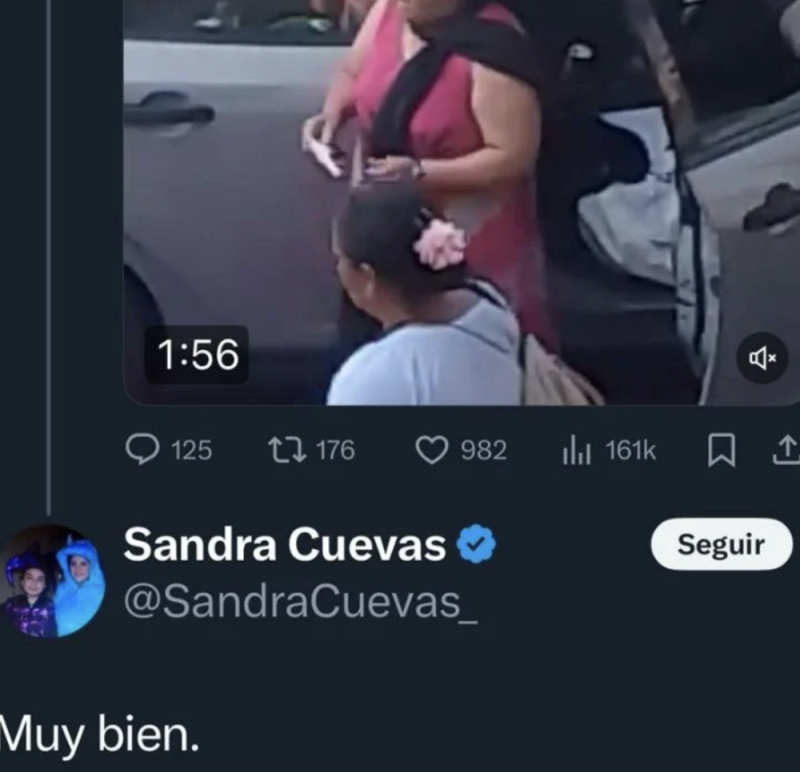This screenshot has width=800, height=772.
Task: Open the Sandra Cuevas display name link
Action: (285, 544)
